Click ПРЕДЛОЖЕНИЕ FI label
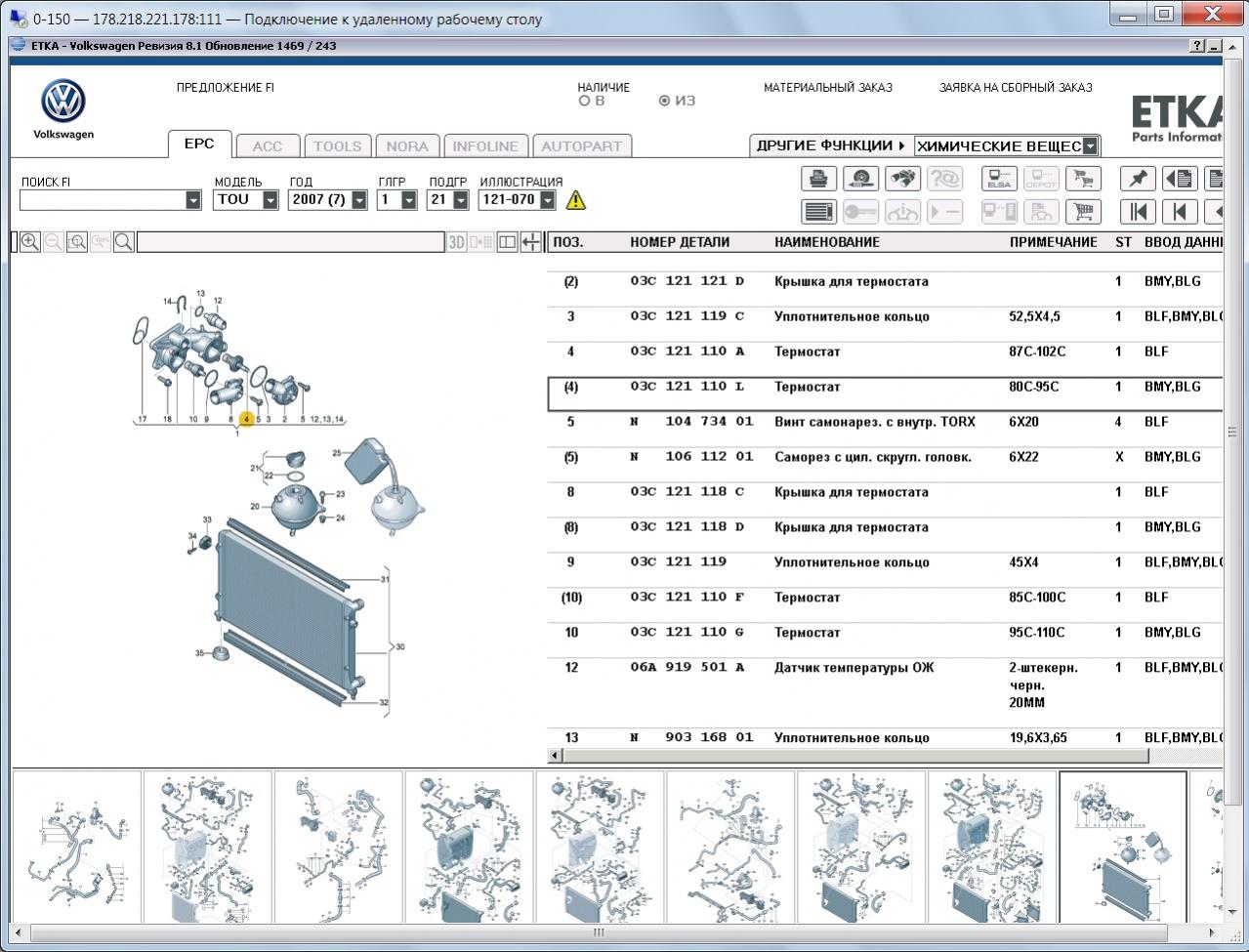The image size is (1249, 952). (226, 88)
